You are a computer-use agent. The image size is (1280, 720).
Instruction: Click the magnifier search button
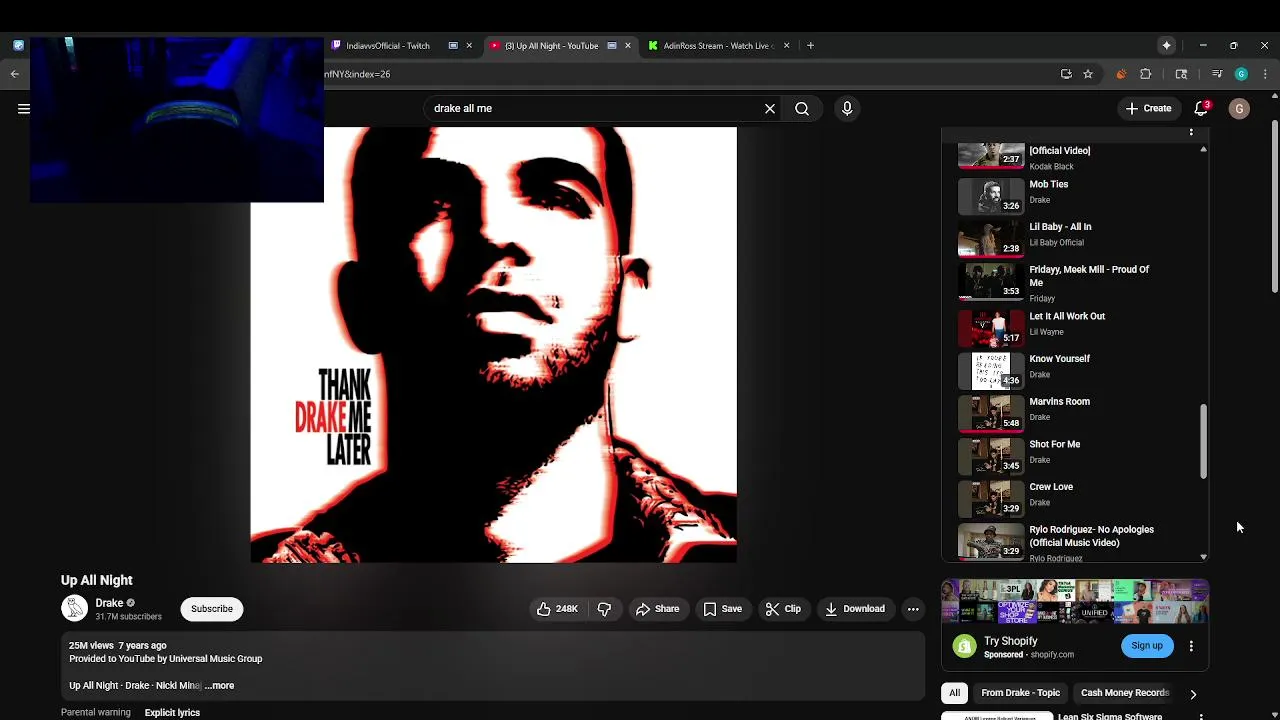[x=802, y=109]
